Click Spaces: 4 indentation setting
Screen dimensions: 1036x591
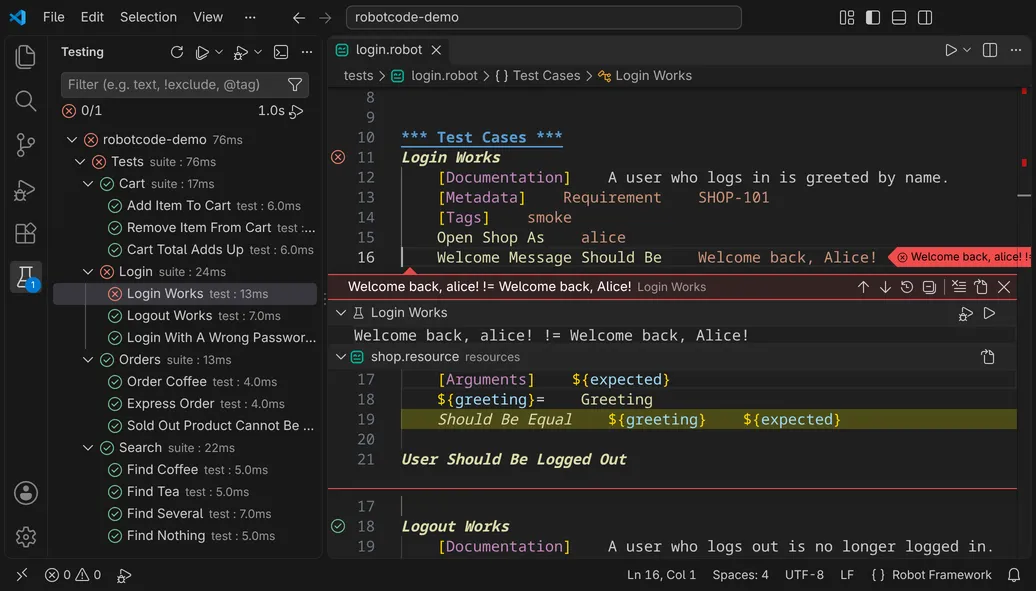click(x=740, y=575)
